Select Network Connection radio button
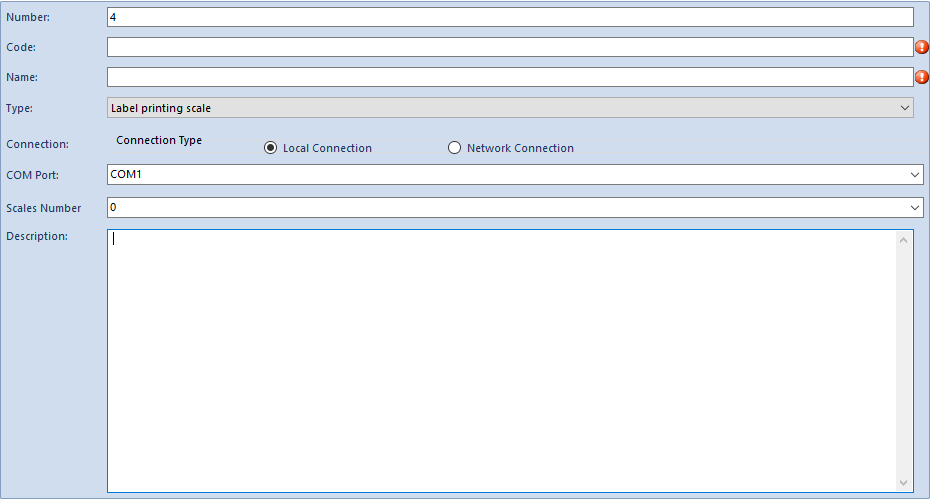The width and height of the screenshot is (931, 502). [x=454, y=148]
